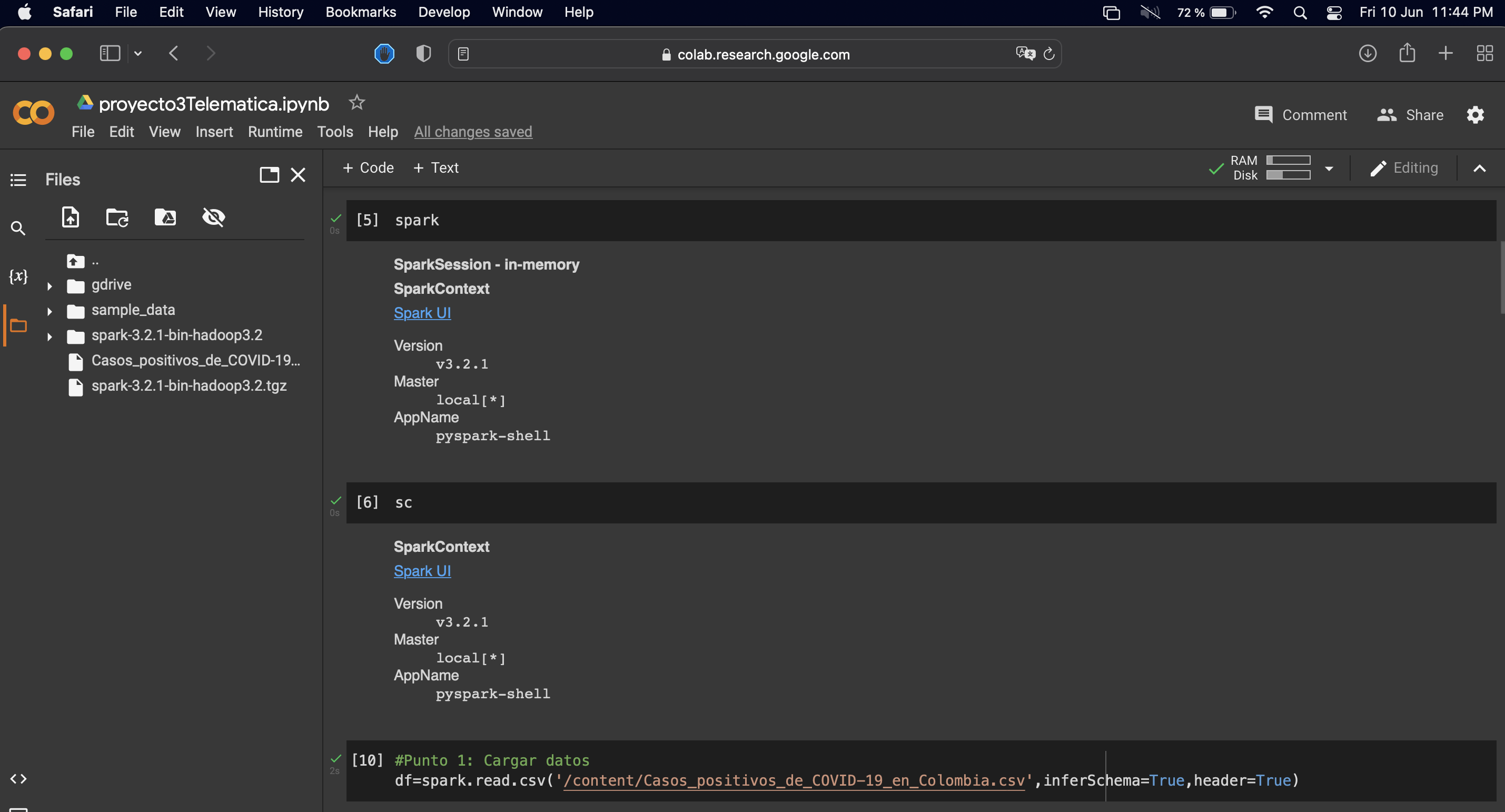Click the RAM usage bar

tap(1288, 160)
